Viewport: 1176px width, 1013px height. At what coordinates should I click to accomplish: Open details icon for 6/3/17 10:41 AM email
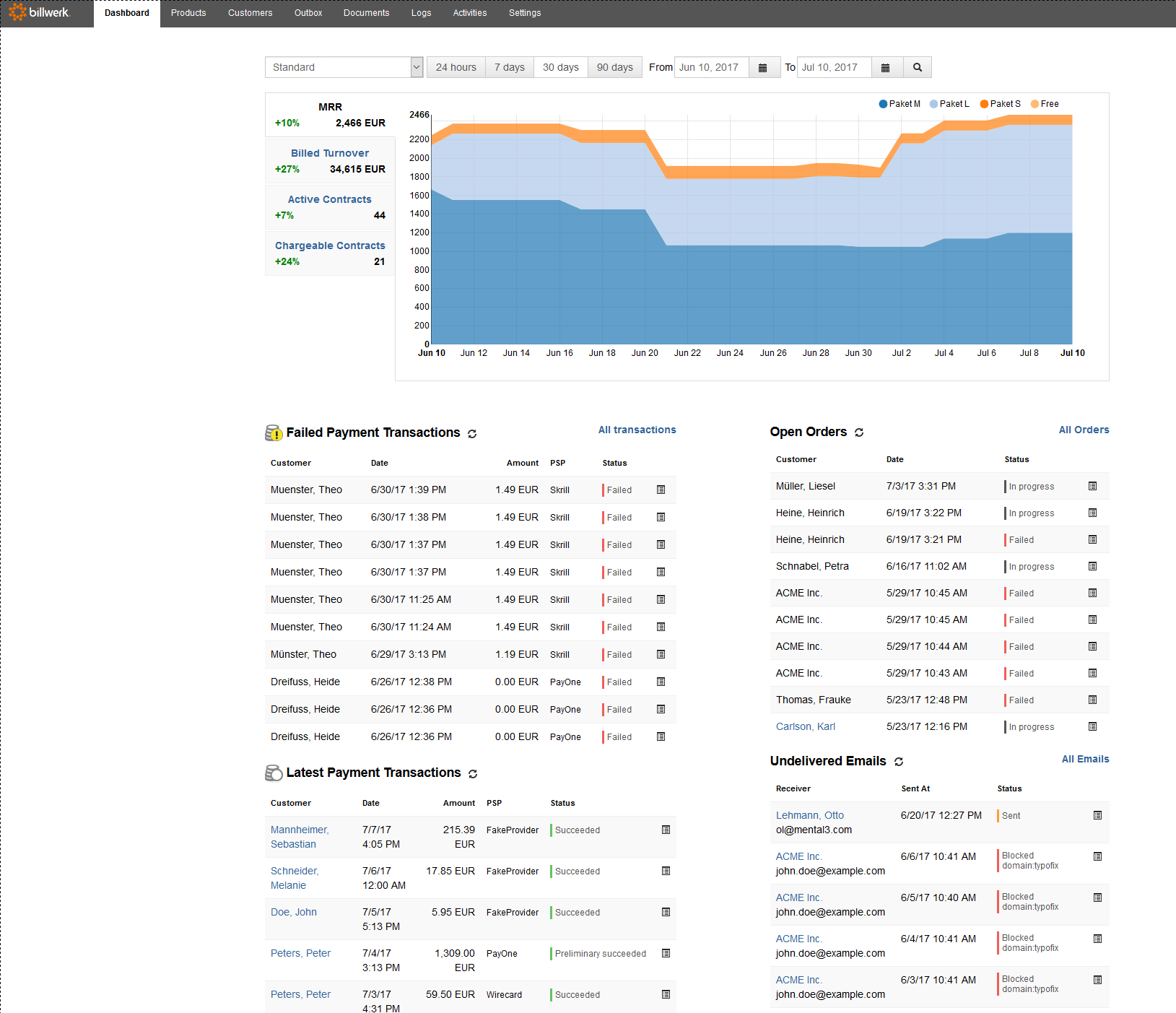pos(1097,980)
